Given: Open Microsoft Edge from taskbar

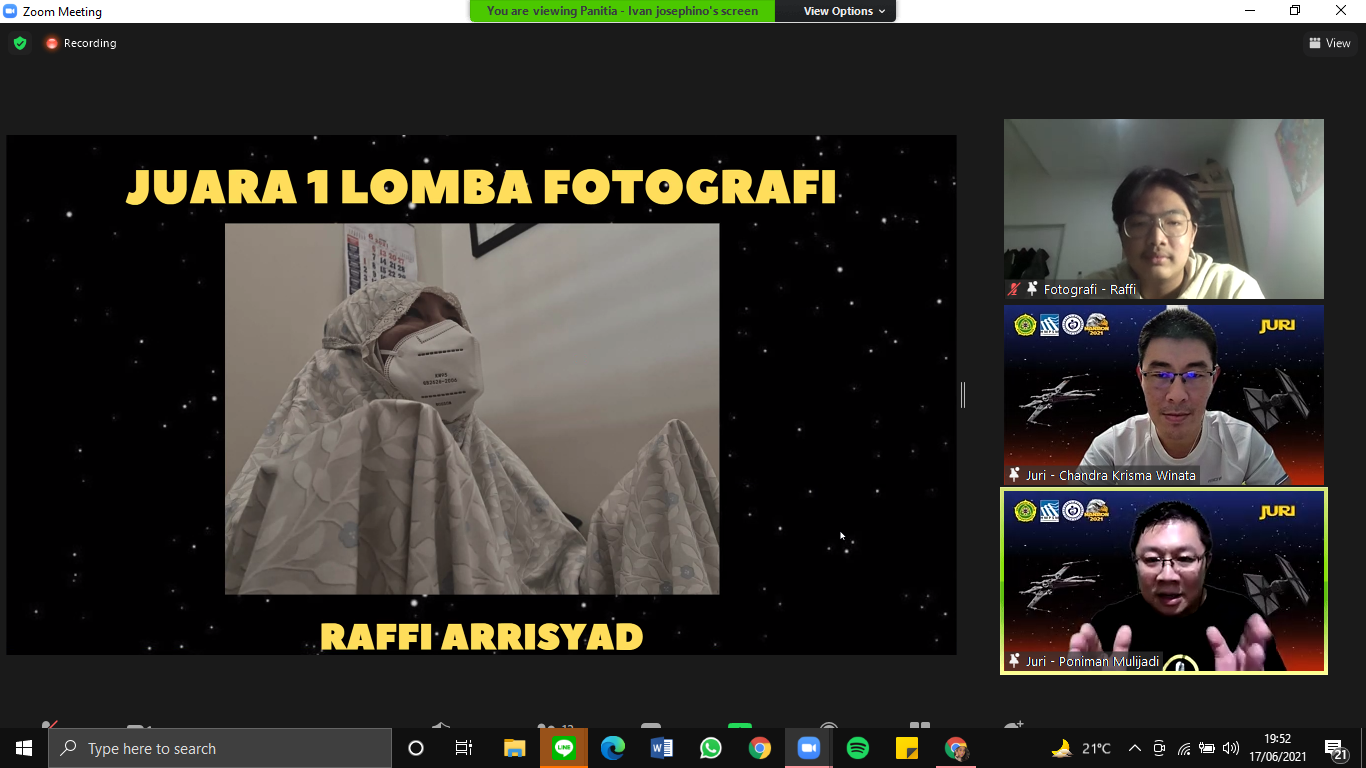Looking at the screenshot, I should click(x=613, y=748).
